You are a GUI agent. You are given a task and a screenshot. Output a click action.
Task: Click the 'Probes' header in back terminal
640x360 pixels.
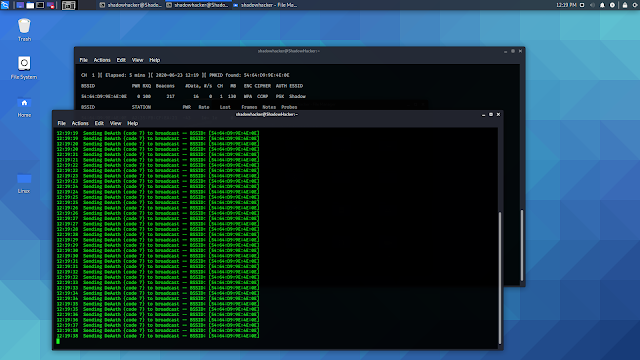(289, 107)
